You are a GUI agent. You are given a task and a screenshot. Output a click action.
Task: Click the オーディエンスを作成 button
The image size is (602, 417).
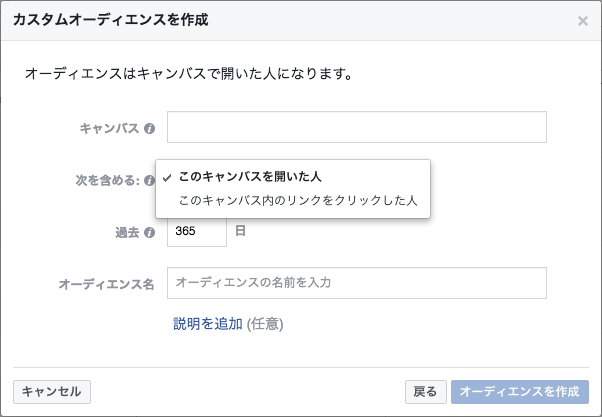pyautogui.click(x=520, y=392)
